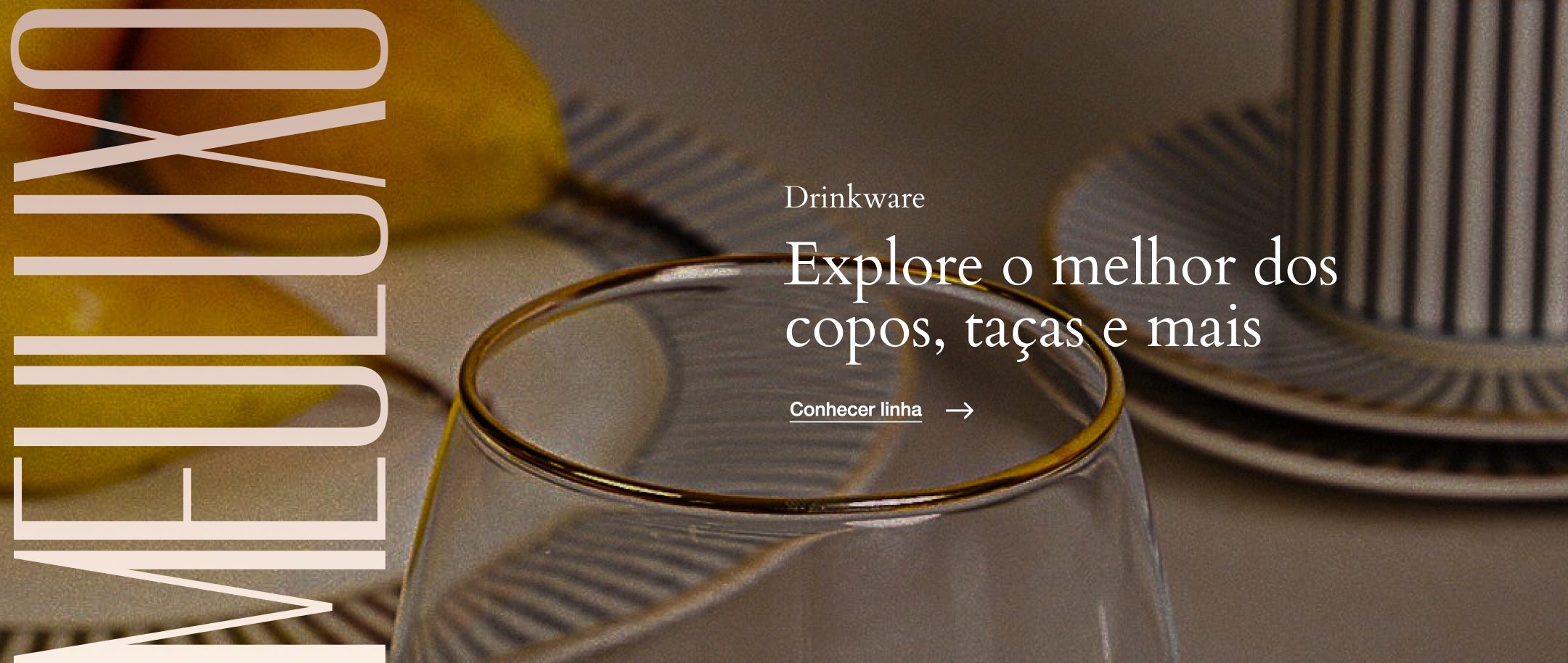Click the Drinkware category label
The height and width of the screenshot is (663, 1568).
coord(854,197)
